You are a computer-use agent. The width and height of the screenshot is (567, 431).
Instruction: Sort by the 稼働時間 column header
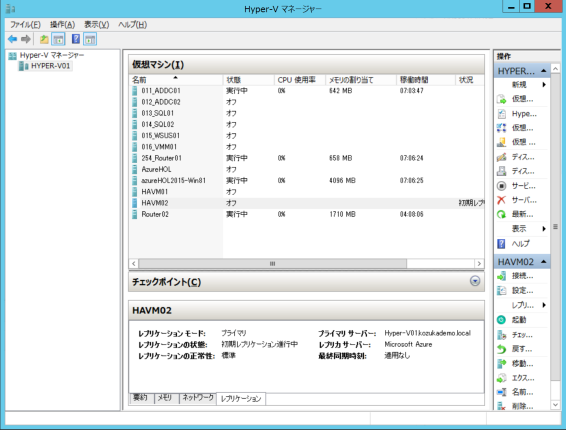(426, 80)
